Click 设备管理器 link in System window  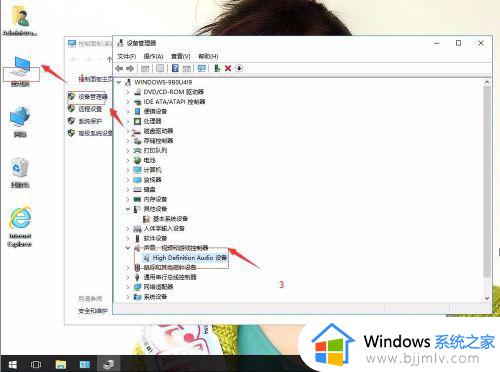93,97
